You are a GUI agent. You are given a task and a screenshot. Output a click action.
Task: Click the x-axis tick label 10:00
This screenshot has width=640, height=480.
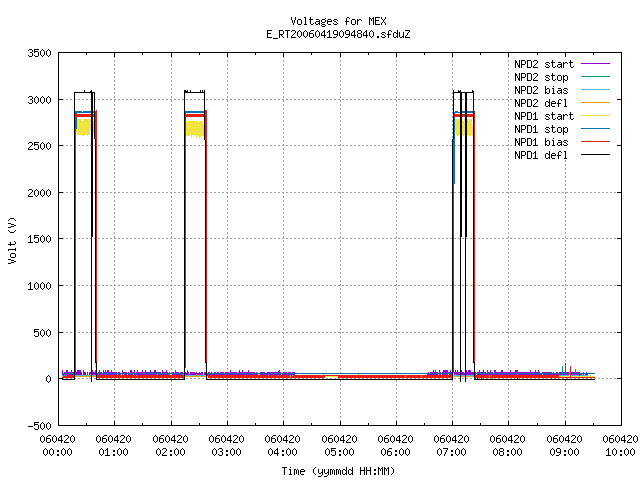tap(620, 452)
